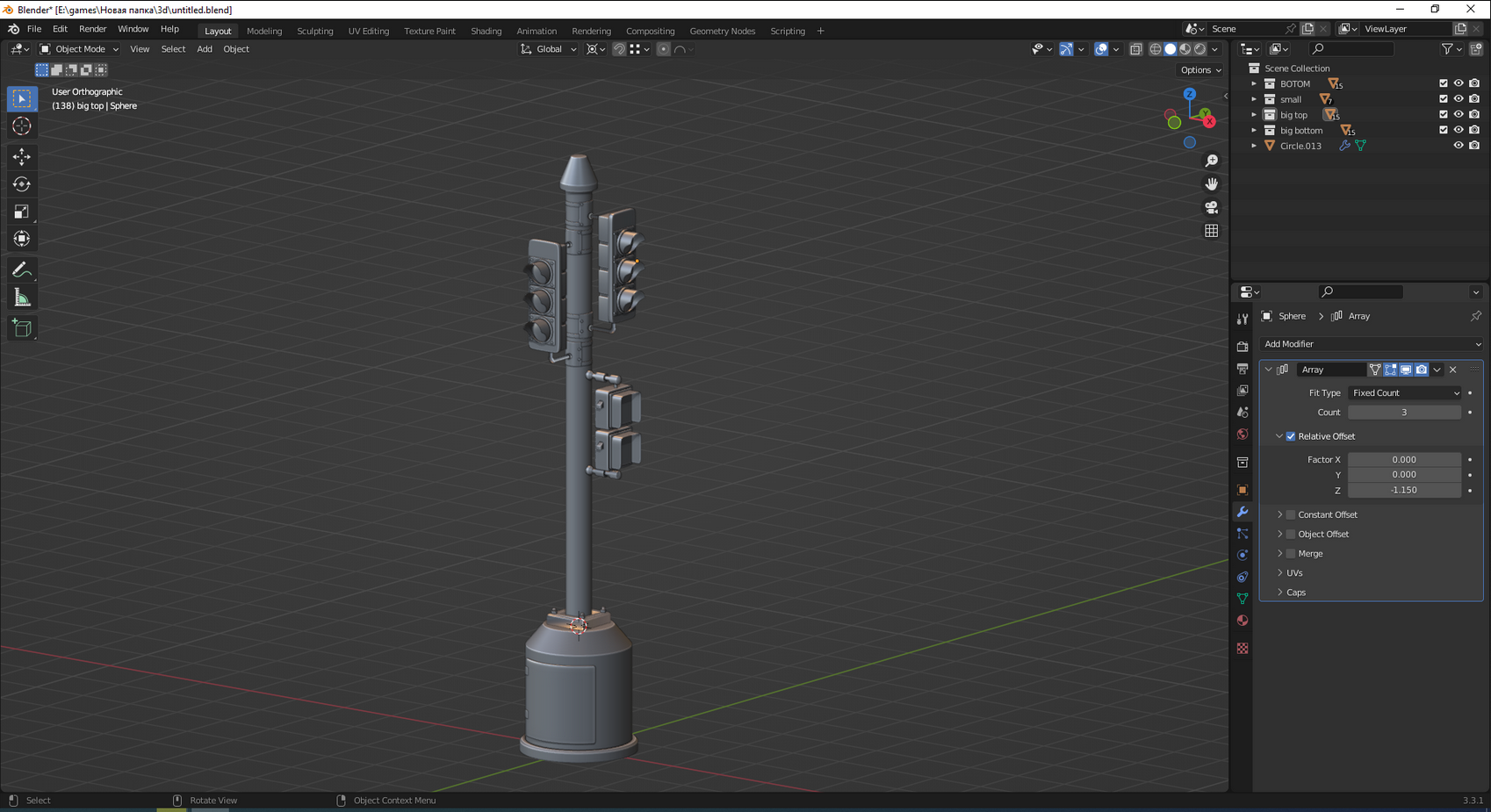
Task: Select the Move tool in toolbar
Action: [x=22, y=156]
